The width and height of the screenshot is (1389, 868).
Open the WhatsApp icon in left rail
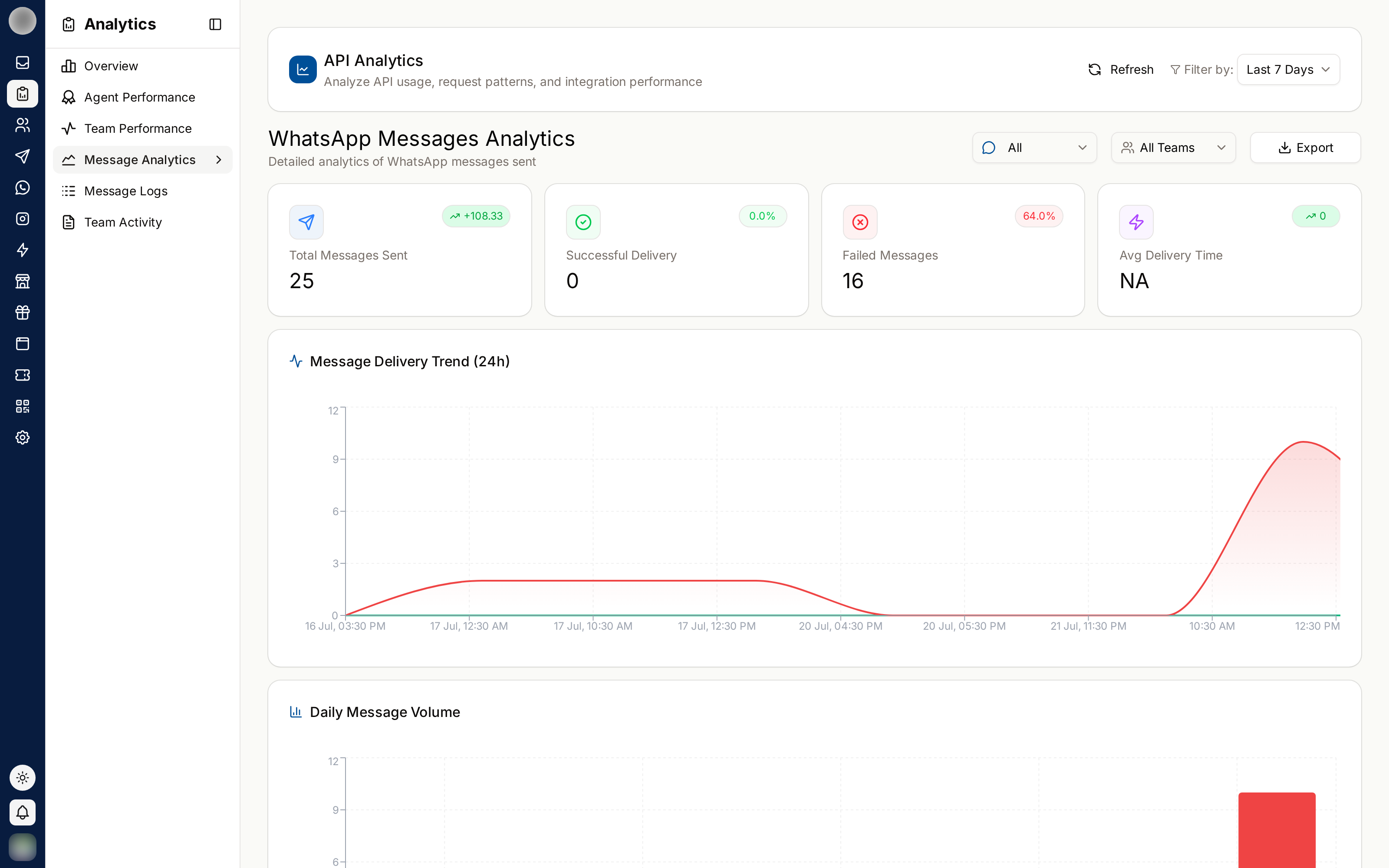(x=23, y=187)
